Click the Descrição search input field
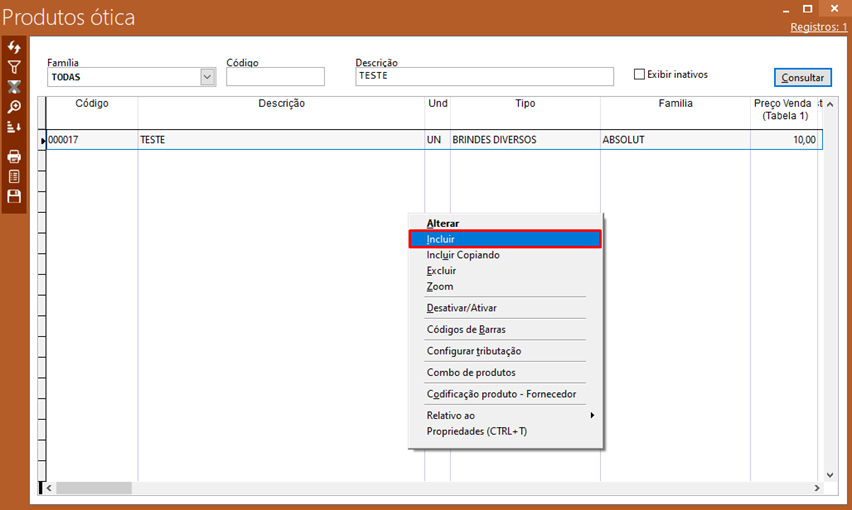The image size is (852, 510). (x=484, y=76)
